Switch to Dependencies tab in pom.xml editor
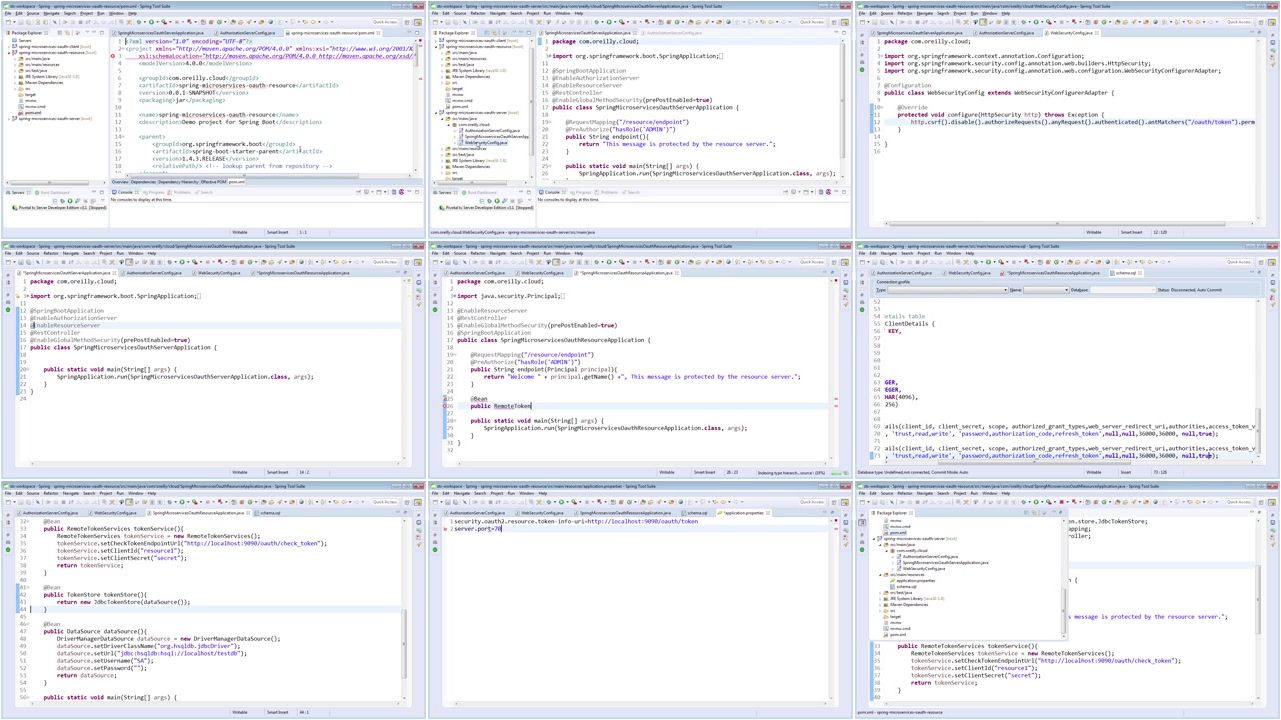This screenshot has height=720, width=1281. [x=144, y=182]
